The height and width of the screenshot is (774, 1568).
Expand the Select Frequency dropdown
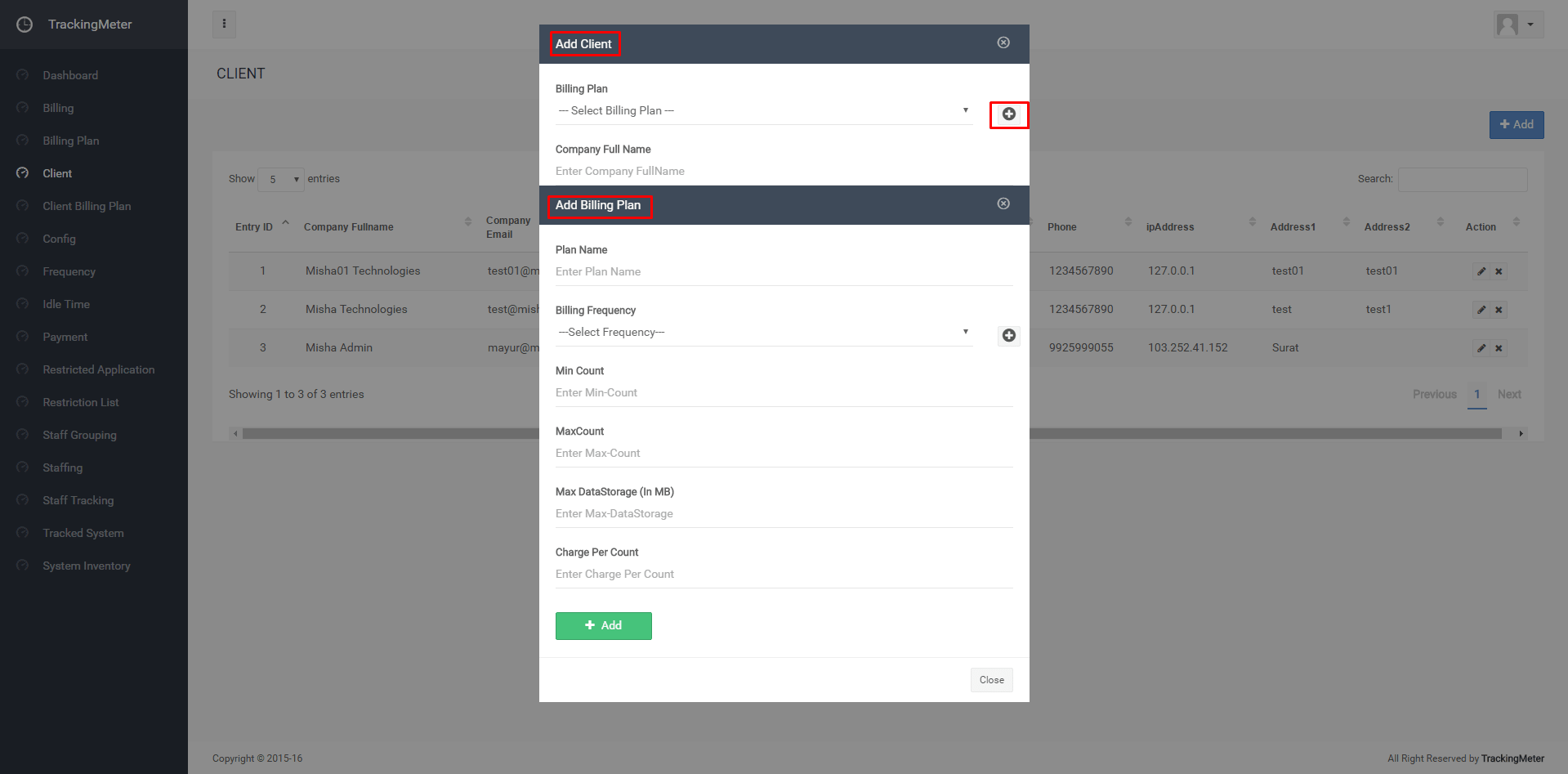pos(763,333)
